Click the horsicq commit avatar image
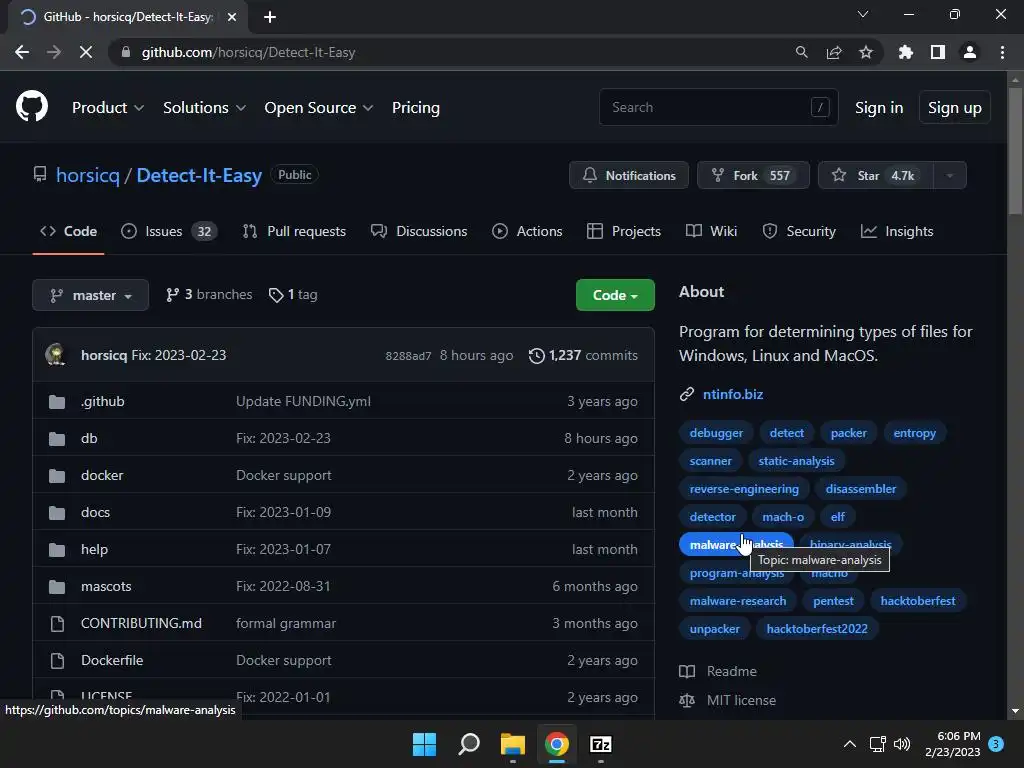Image resolution: width=1024 pixels, height=768 pixels. click(56, 355)
